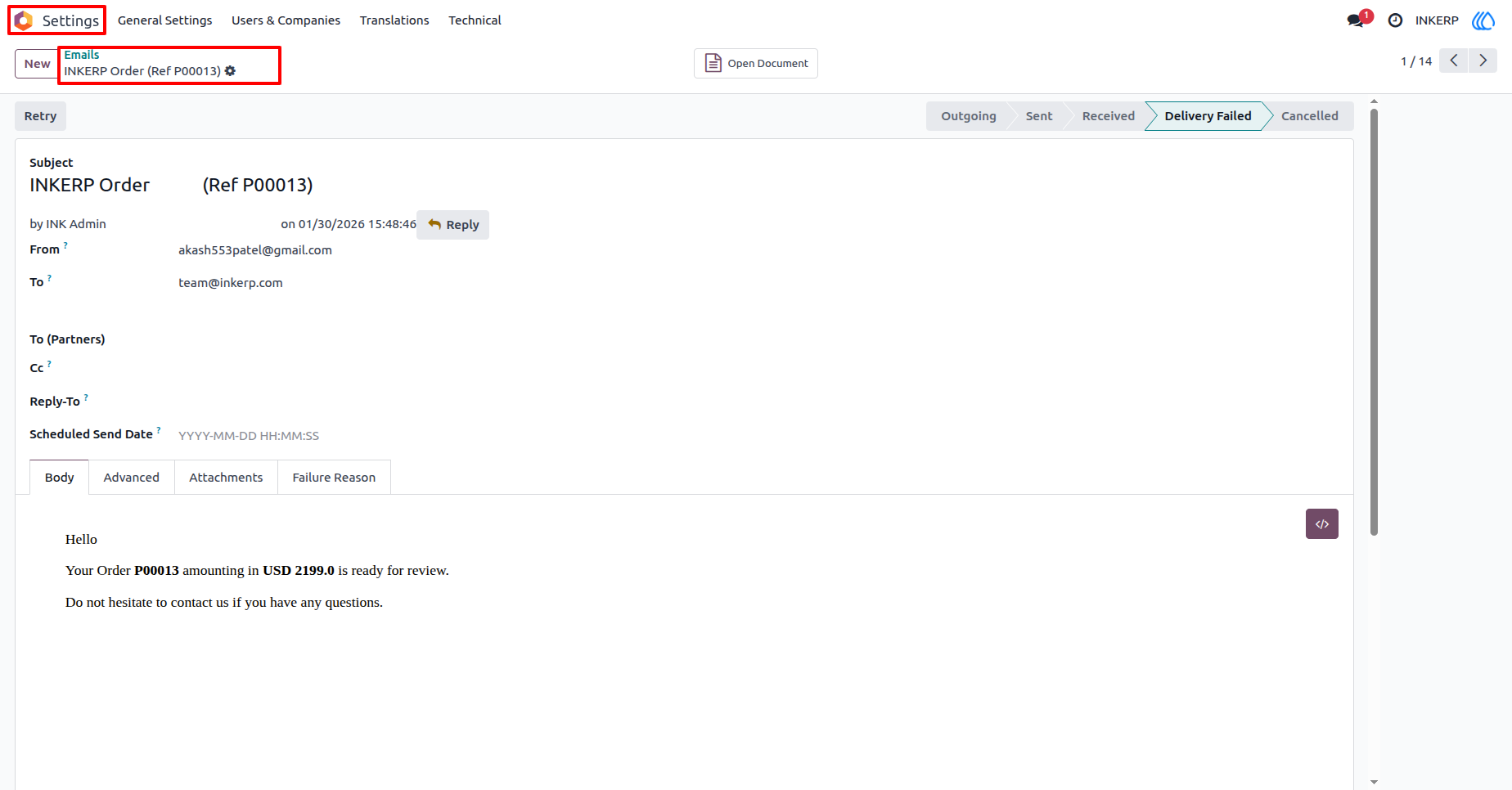Open the Technical menu
This screenshot has height=790, width=1512.
pyautogui.click(x=475, y=20)
